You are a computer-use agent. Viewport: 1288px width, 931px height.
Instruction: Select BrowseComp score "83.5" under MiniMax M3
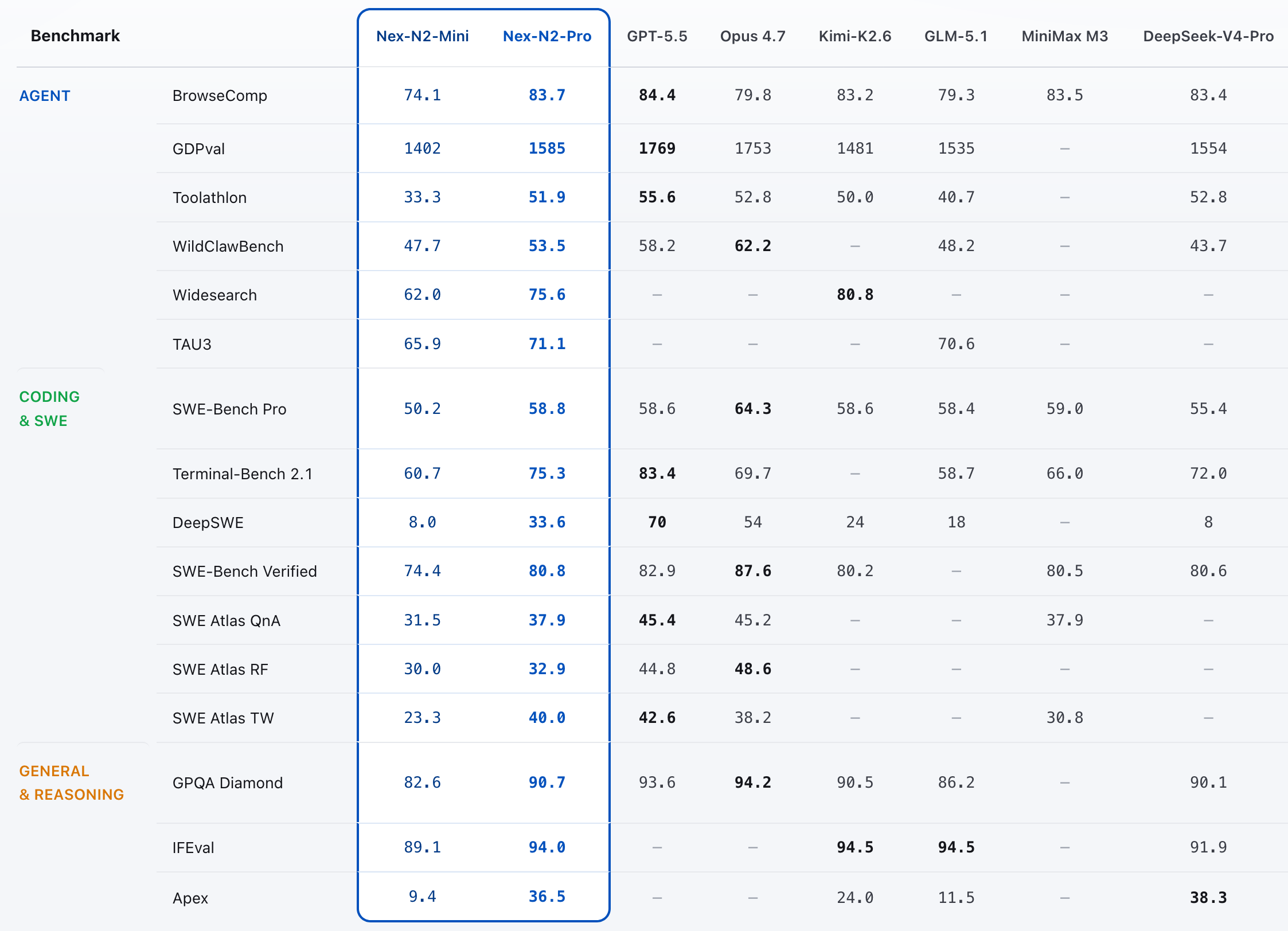[x=1065, y=95]
